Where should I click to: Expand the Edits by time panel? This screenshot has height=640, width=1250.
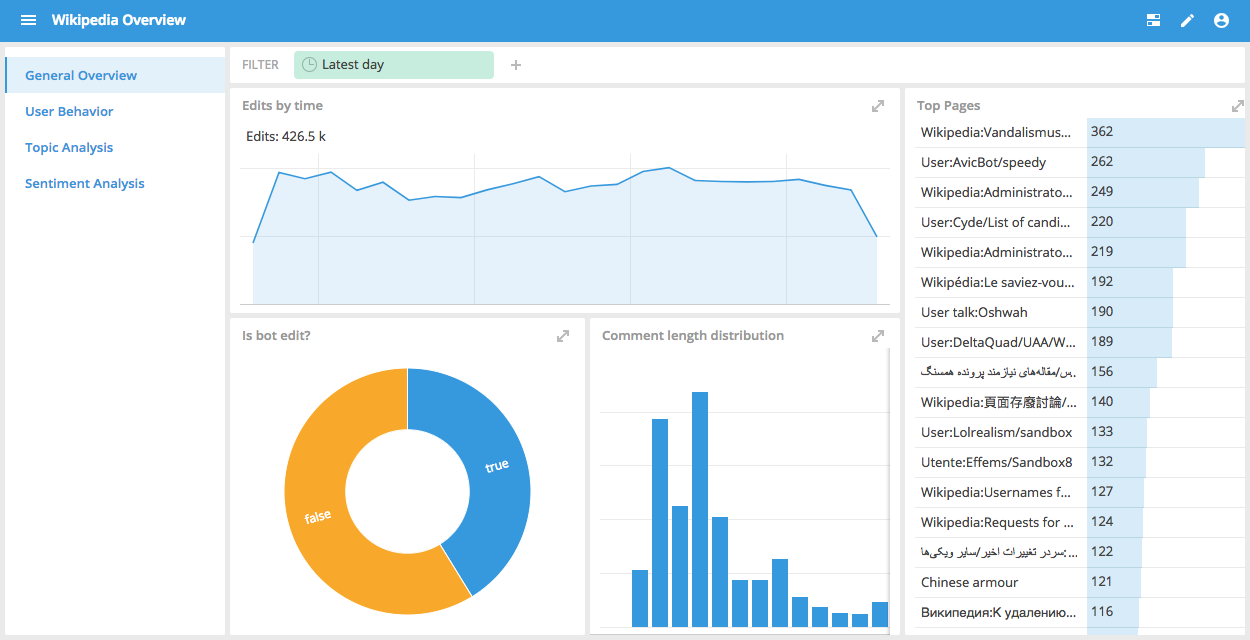click(878, 106)
